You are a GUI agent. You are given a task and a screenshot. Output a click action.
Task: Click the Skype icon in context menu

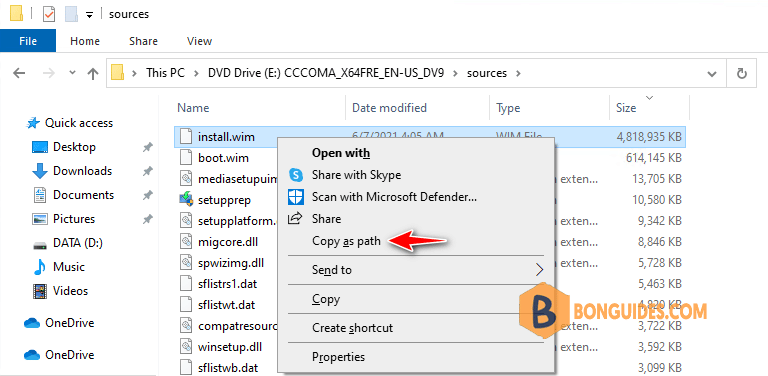coord(296,175)
